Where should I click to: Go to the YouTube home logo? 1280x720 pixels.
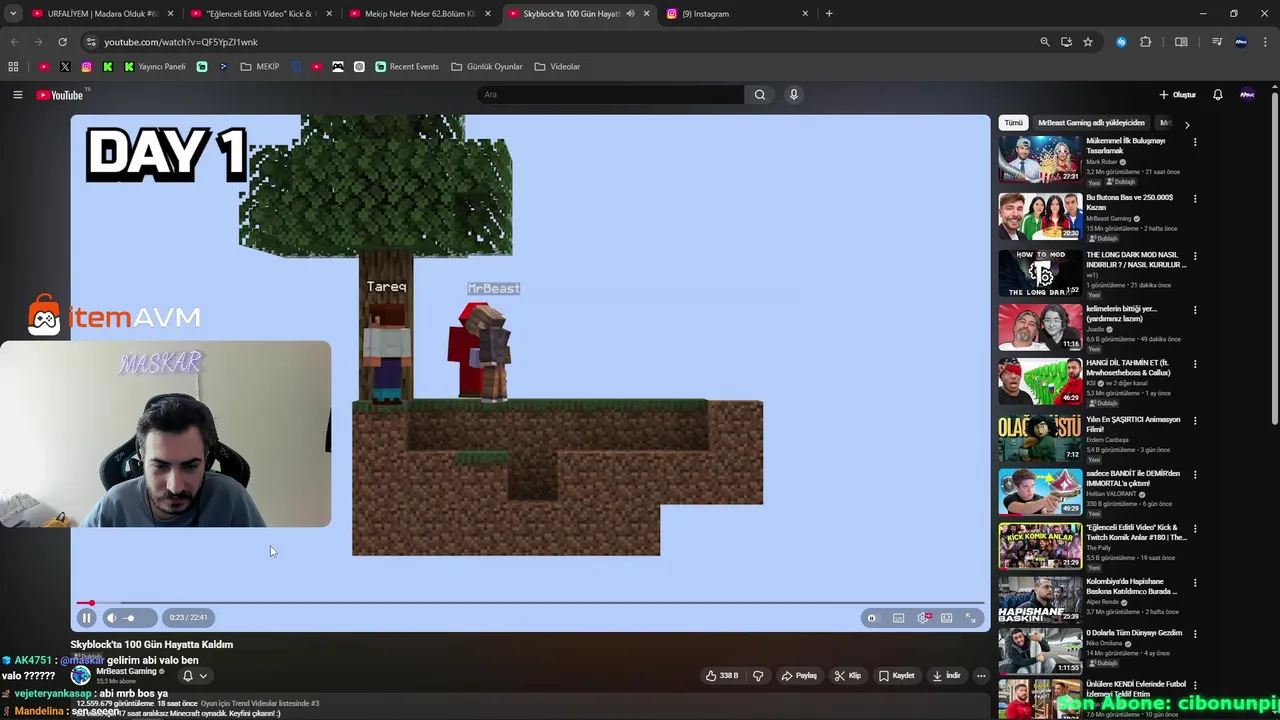tap(60, 95)
